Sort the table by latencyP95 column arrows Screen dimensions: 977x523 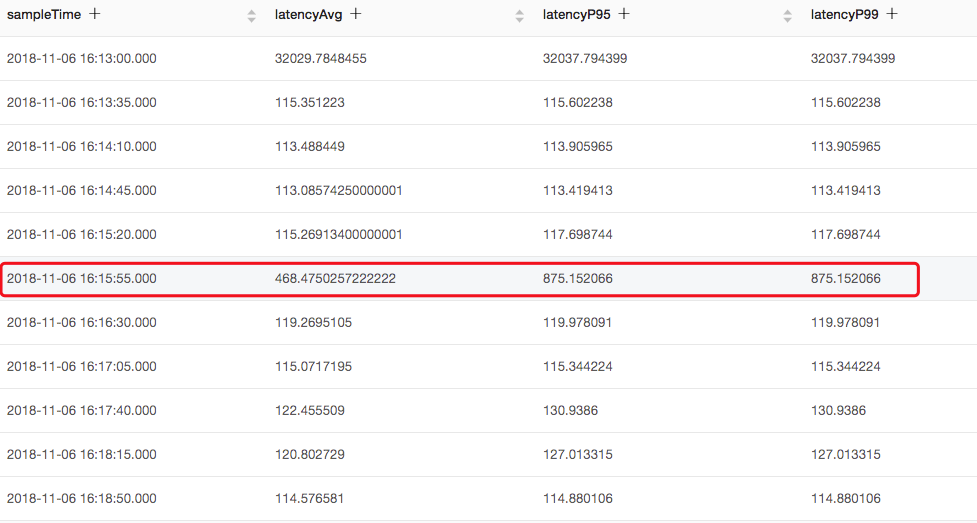tap(788, 16)
